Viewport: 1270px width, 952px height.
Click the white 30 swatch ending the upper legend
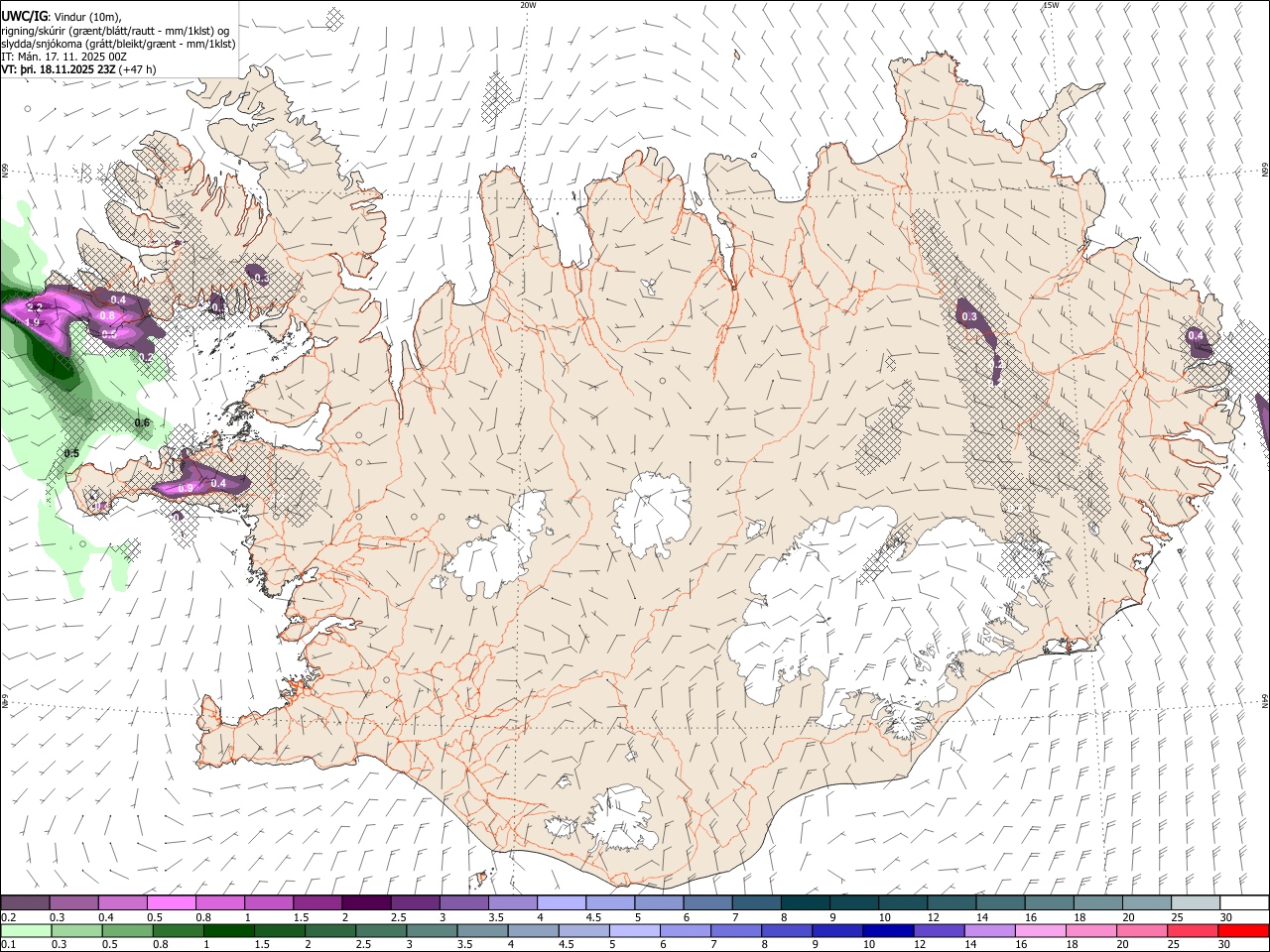point(1244,903)
